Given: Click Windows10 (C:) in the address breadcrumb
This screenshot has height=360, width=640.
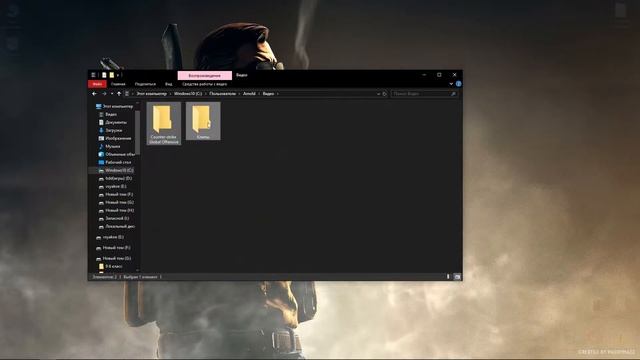Looking at the screenshot, I should [188, 94].
